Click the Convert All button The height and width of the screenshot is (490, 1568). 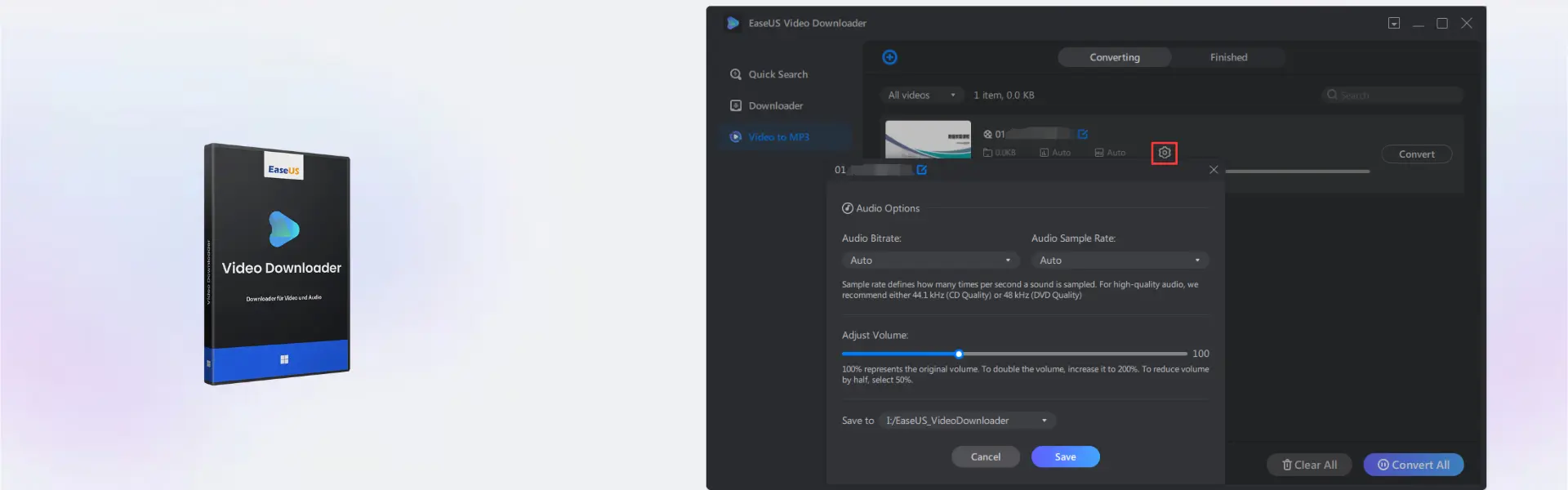(x=1414, y=465)
